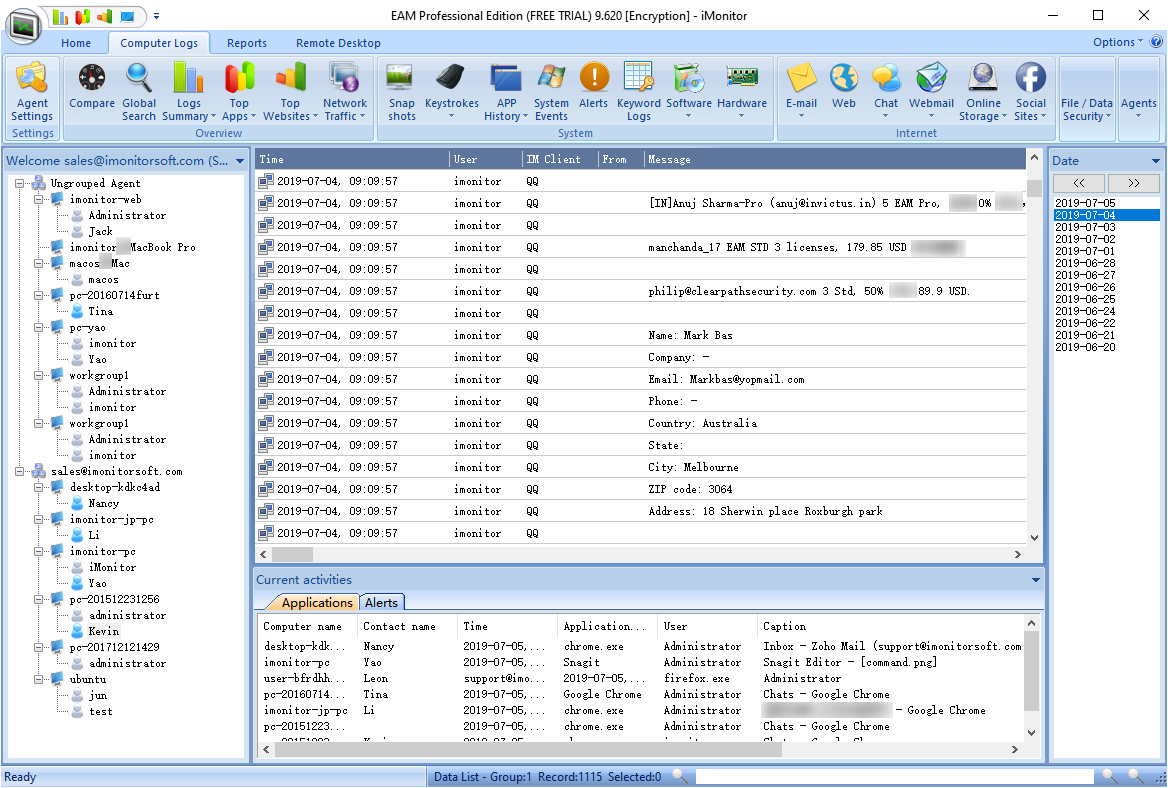Open Agent Settings in the ribbon
The height and width of the screenshot is (788, 1168).
(32, 92)
